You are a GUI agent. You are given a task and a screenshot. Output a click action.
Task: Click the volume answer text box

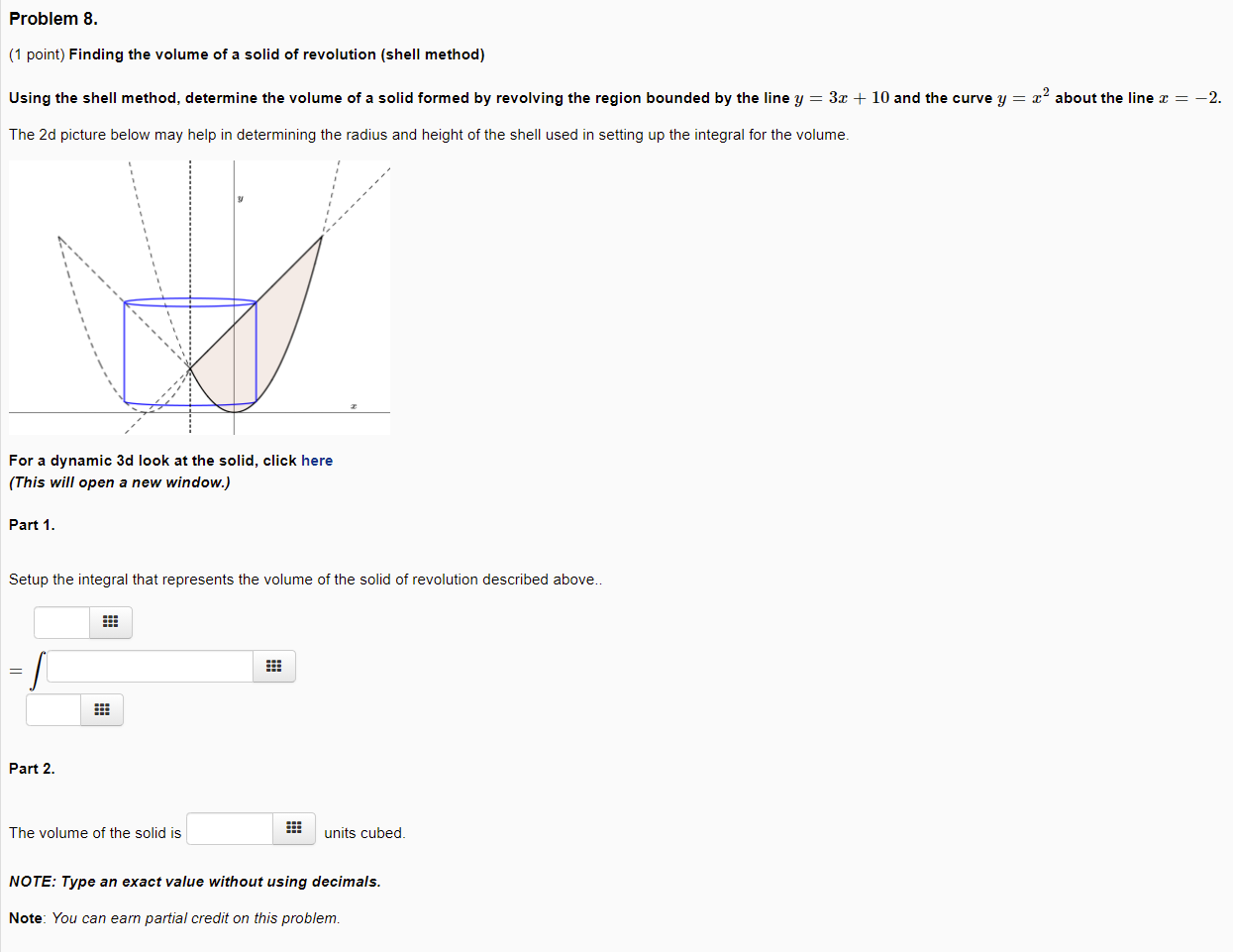pyautogui.click(x=229, y=828)
